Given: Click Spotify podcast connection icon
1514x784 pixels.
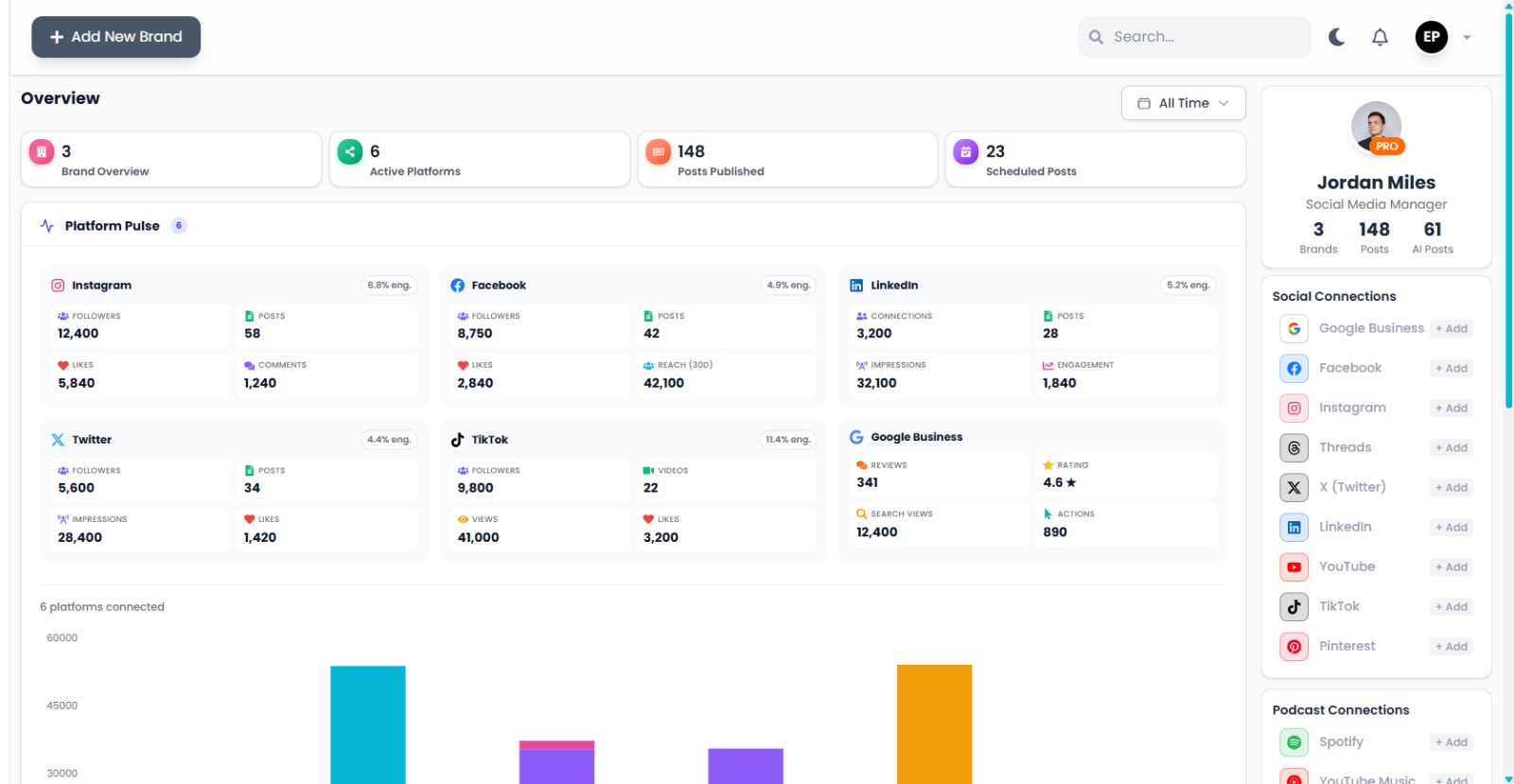Looking at the screenshot, I should [1294, 742].
